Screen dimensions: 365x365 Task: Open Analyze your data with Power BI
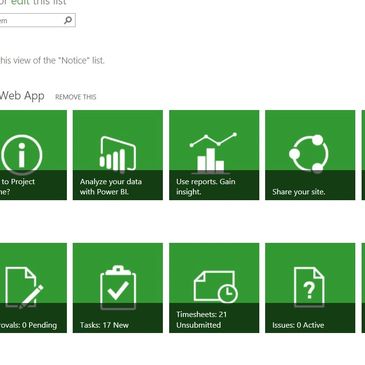[111, 187]
